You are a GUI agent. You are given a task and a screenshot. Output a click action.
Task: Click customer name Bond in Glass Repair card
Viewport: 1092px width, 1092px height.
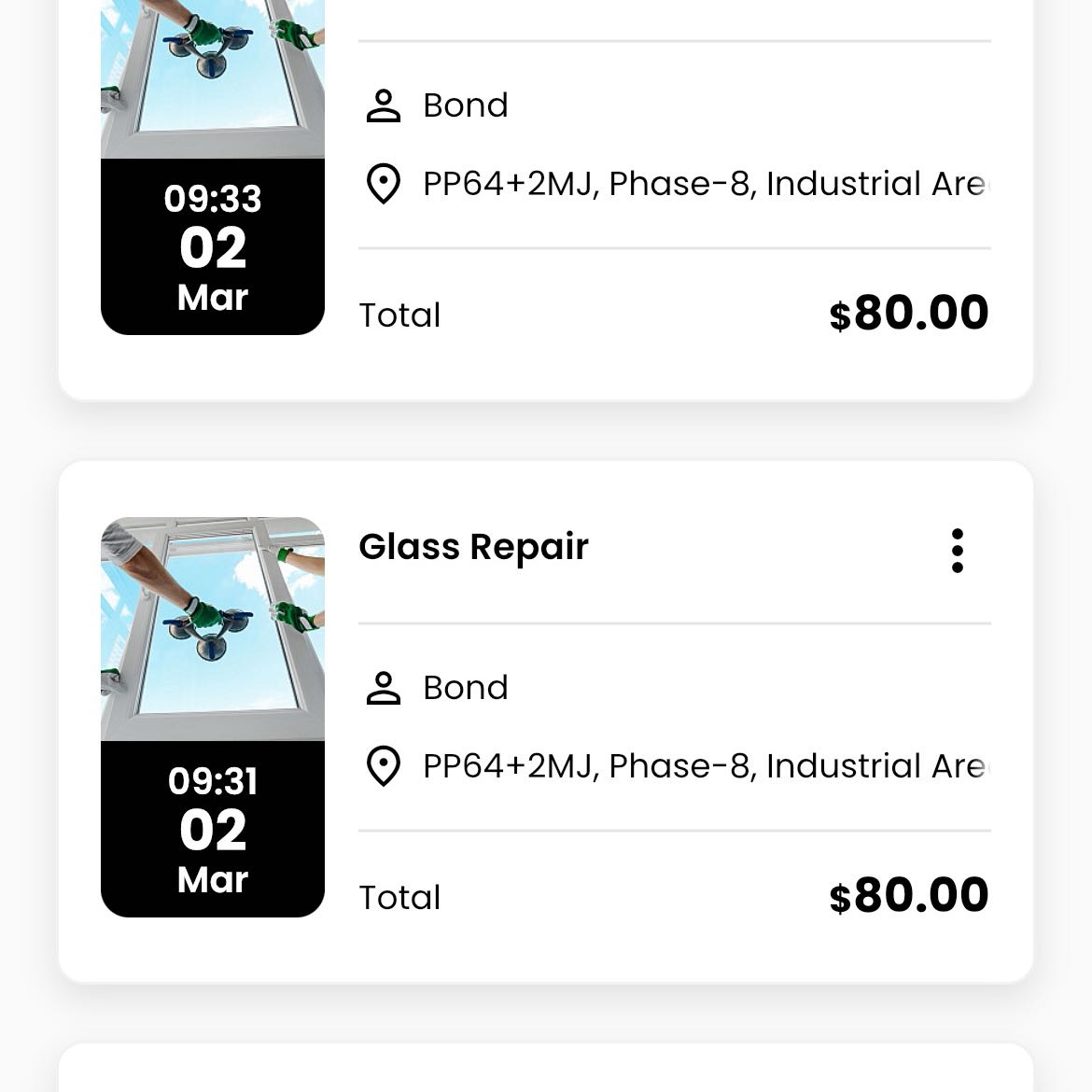(x=466, y=688)
